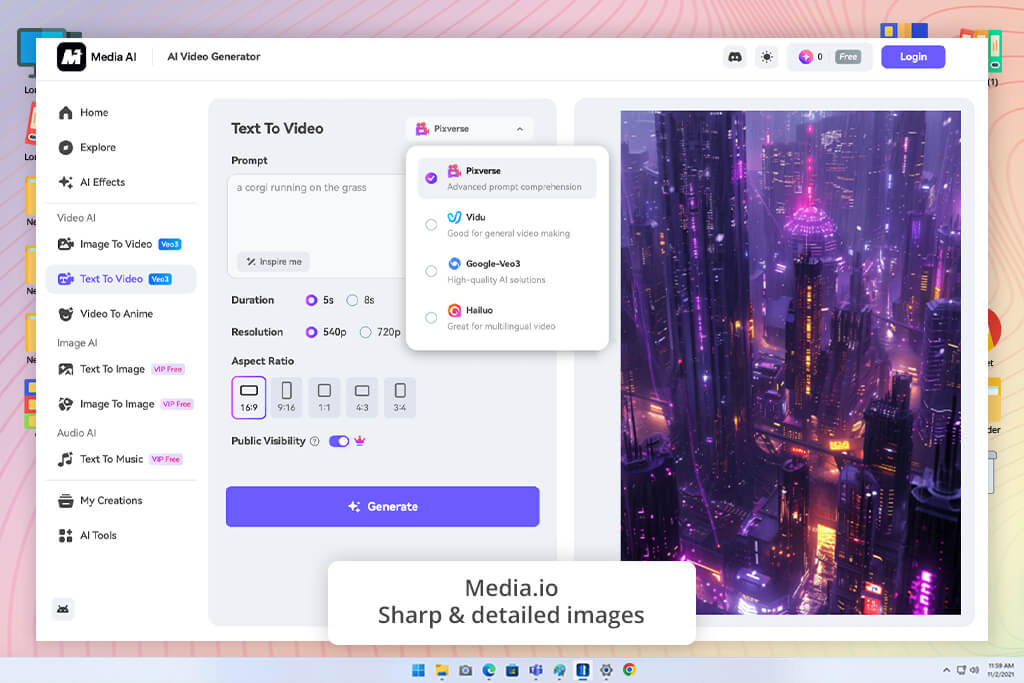Screen dimensions: 1024x683
Task: Click the Media AI logo icon
Action: (x=71, y=57)
